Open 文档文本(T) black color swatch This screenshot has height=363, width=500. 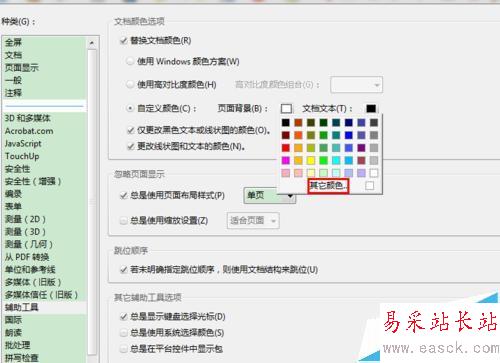371,108
